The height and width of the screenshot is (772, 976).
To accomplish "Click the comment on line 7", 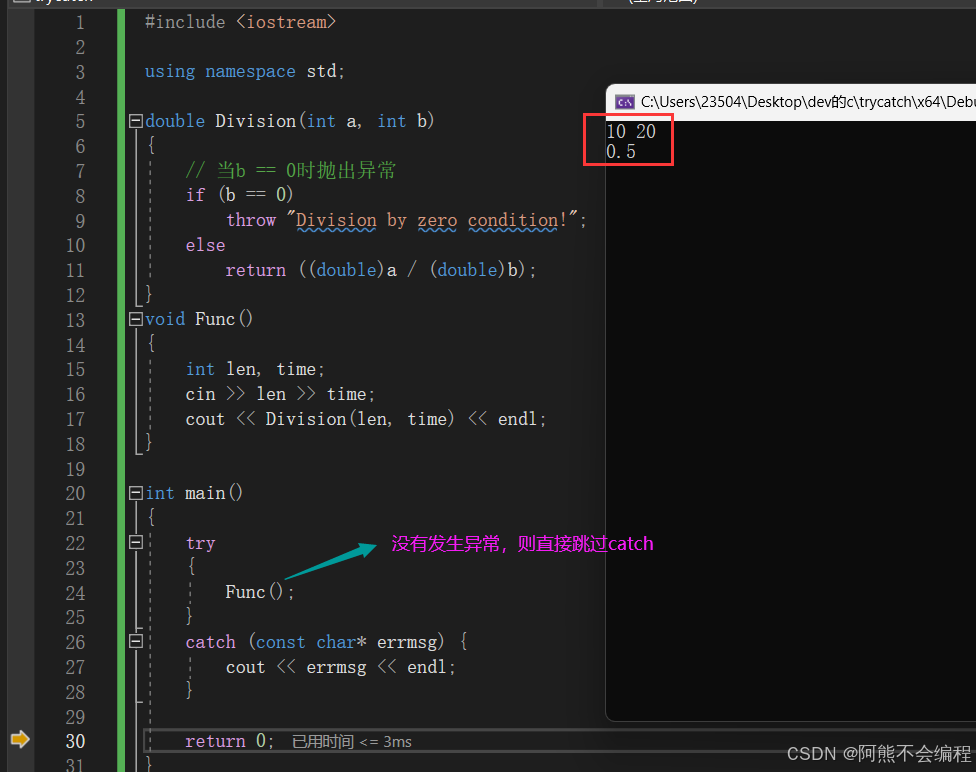I will point(291,170).
